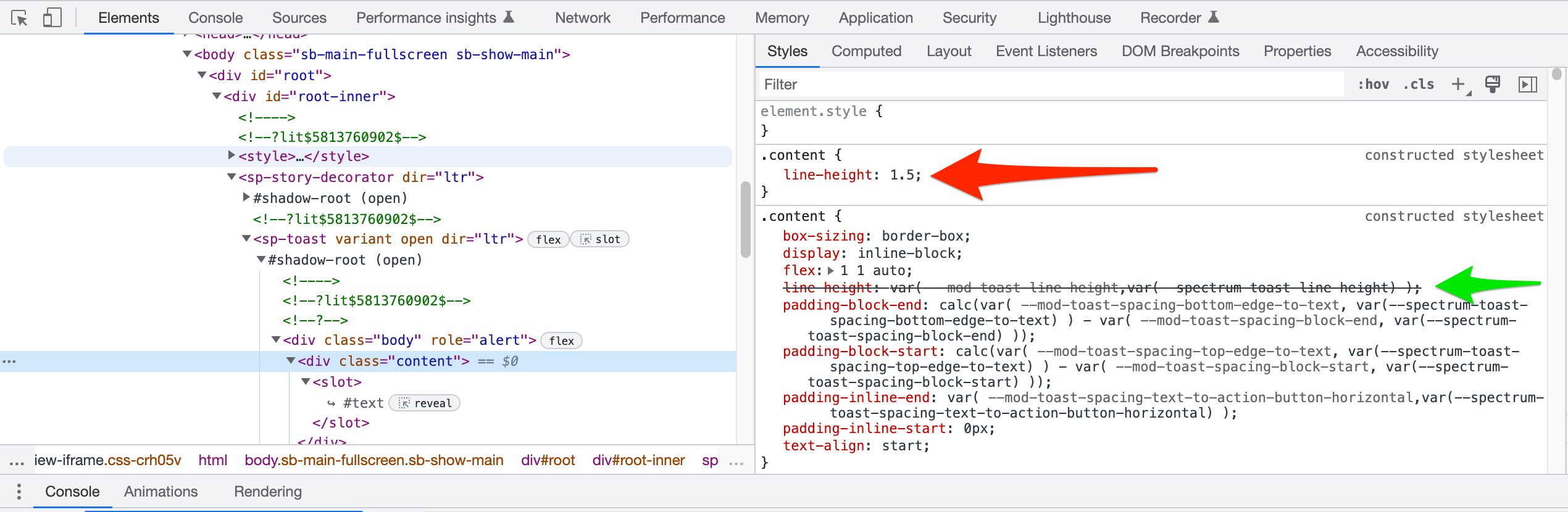The height and width of the screenshot is (512, 1568).
Task: Select the Performance panel tab
Action: pos(683,18)
